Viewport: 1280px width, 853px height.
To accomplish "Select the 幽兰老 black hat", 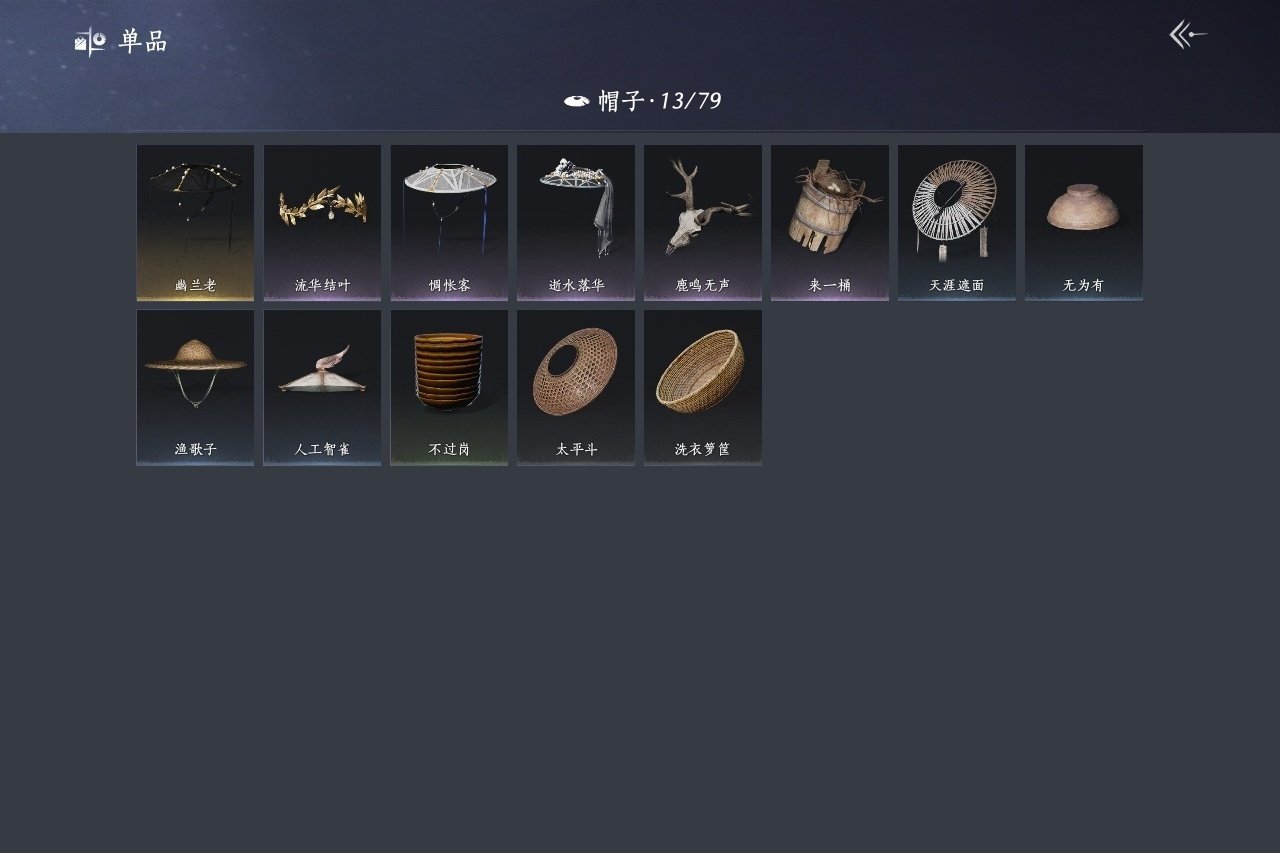I will tap(195, 223).
